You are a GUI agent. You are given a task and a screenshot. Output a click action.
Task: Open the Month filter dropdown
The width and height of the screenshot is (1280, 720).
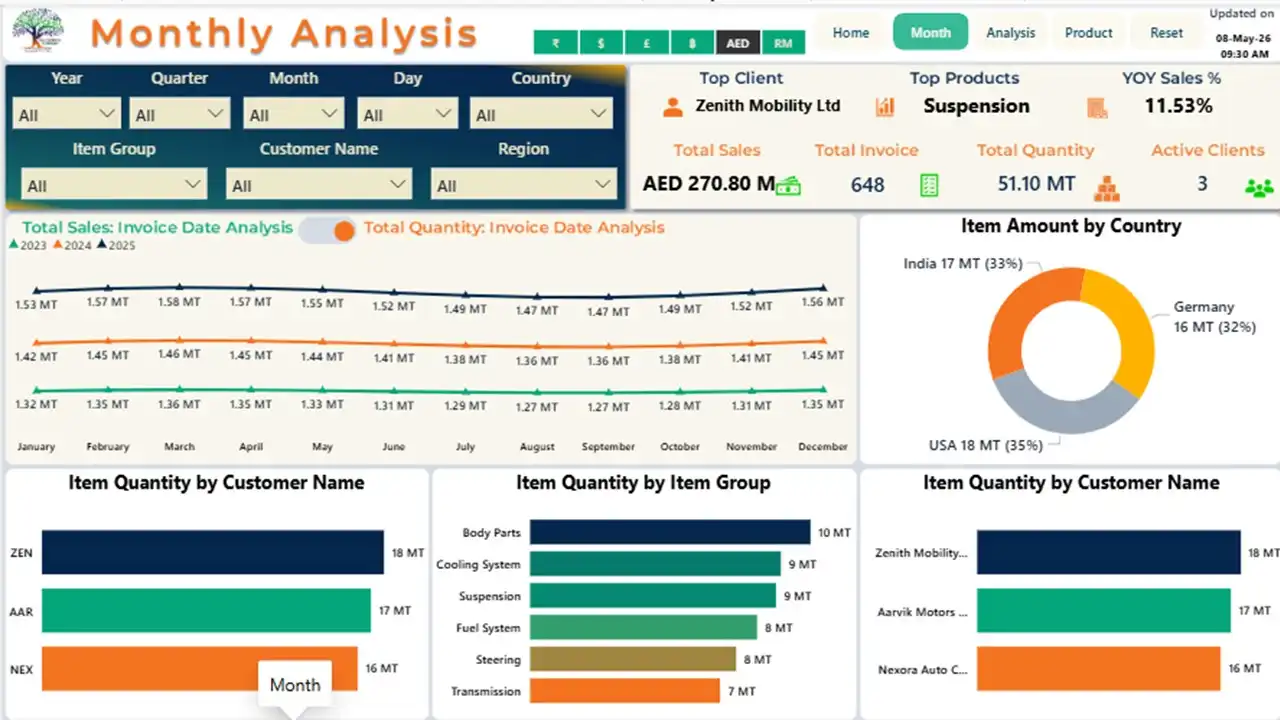[294, 114]
